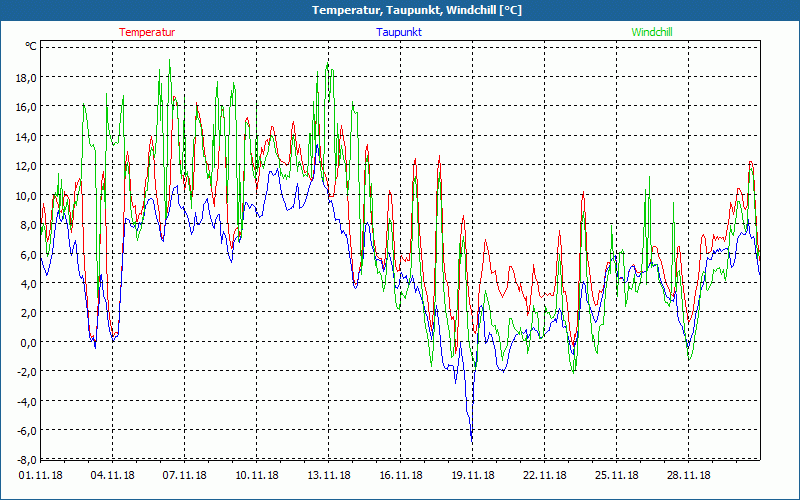The width and height of the screenshot is (800, 500).
Task: Click the 18,0 y-axis value label
Action: pyautogui.click(x=25, y=77)
